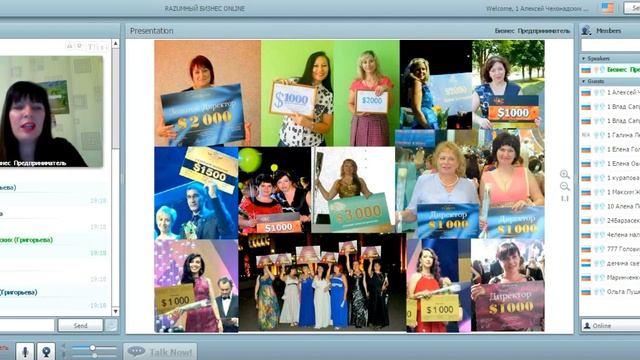Reset presentation to 1:1 scale

click(x=564, y=198)
